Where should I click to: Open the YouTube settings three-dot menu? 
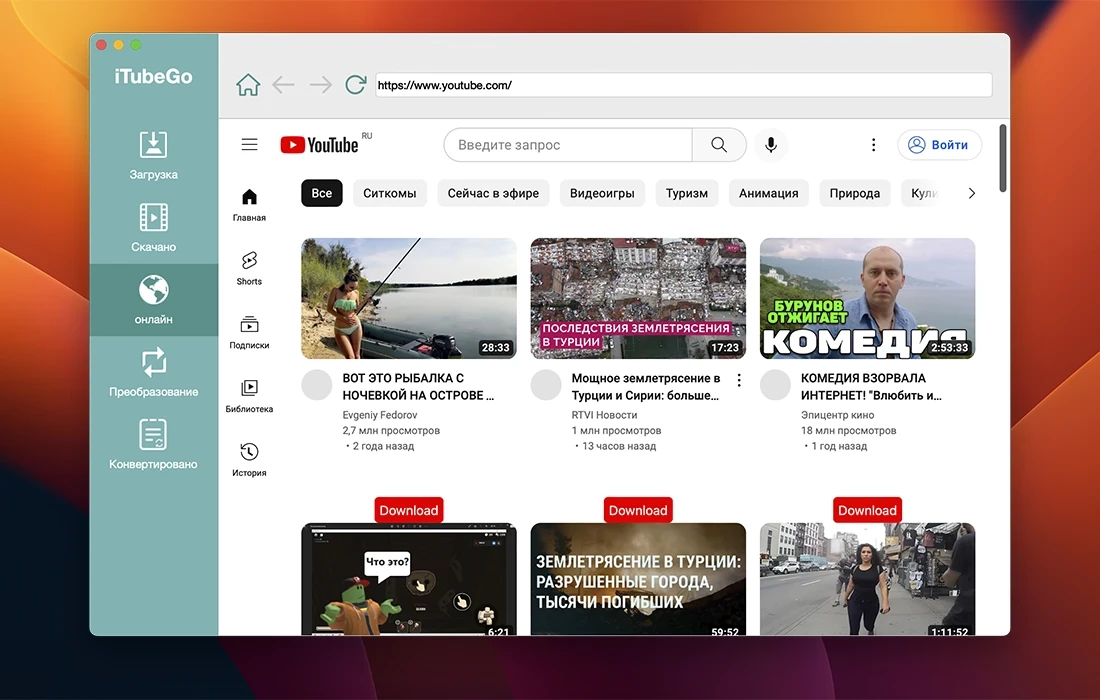tap(873, 145)
